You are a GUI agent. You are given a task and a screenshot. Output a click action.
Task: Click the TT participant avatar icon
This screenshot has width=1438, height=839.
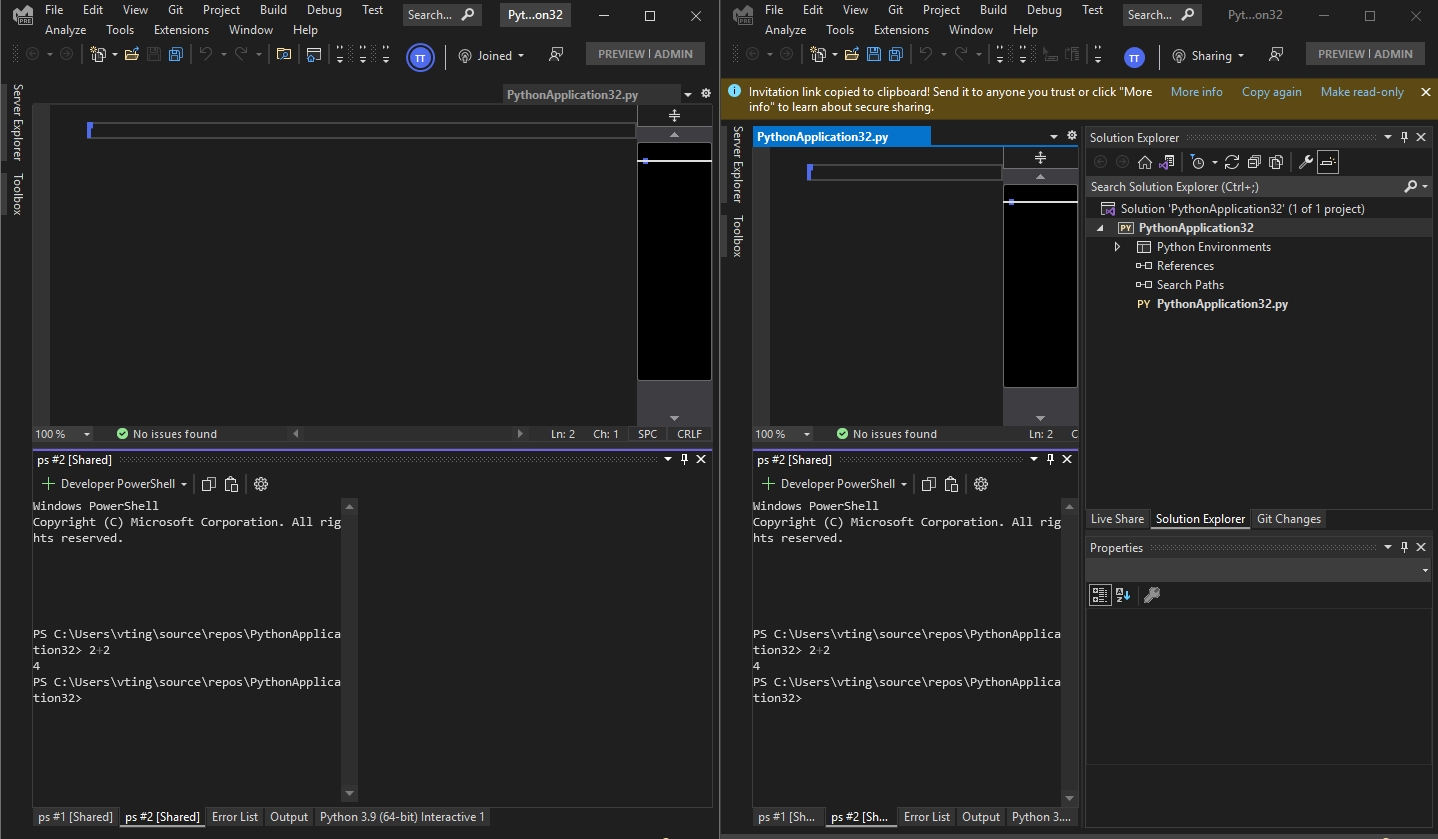tap(419, 56)
